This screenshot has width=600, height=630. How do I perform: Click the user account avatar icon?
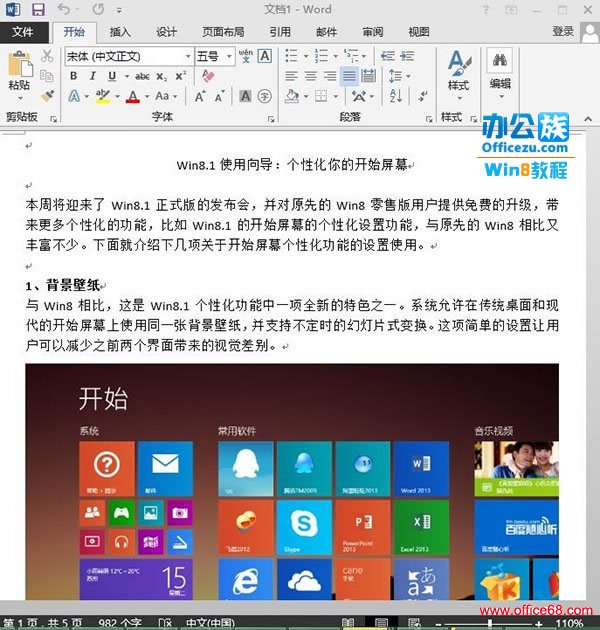[590, 33]
